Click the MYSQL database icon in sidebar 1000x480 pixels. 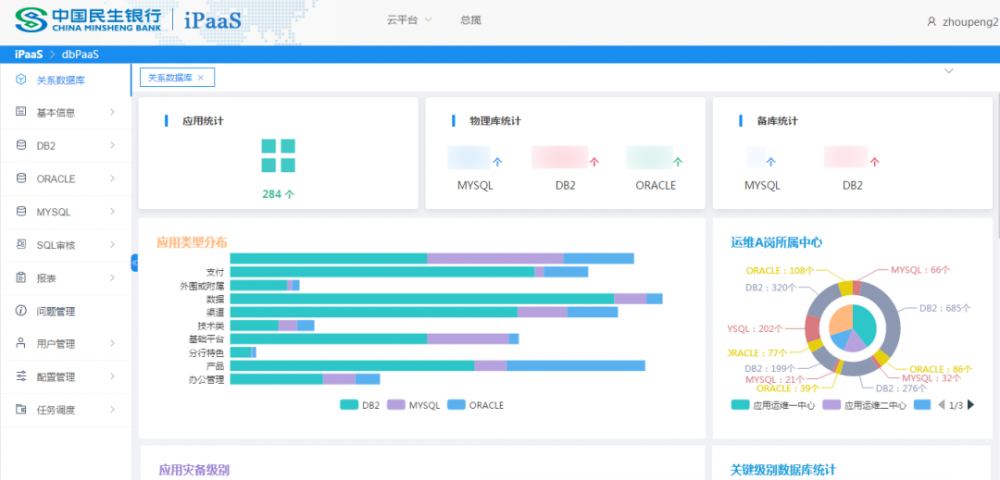[21, 212]
